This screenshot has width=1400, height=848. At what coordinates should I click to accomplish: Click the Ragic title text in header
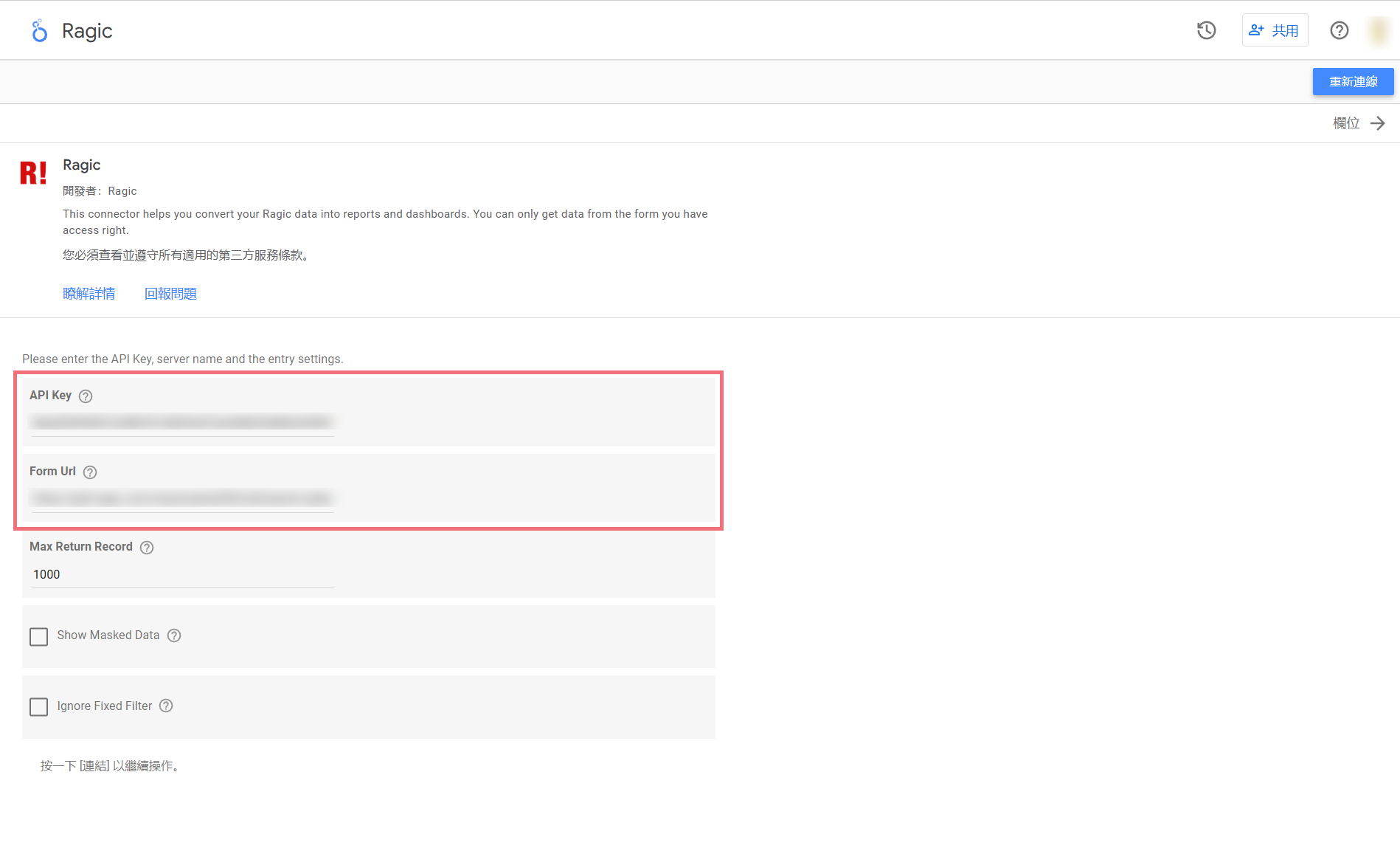87,31
